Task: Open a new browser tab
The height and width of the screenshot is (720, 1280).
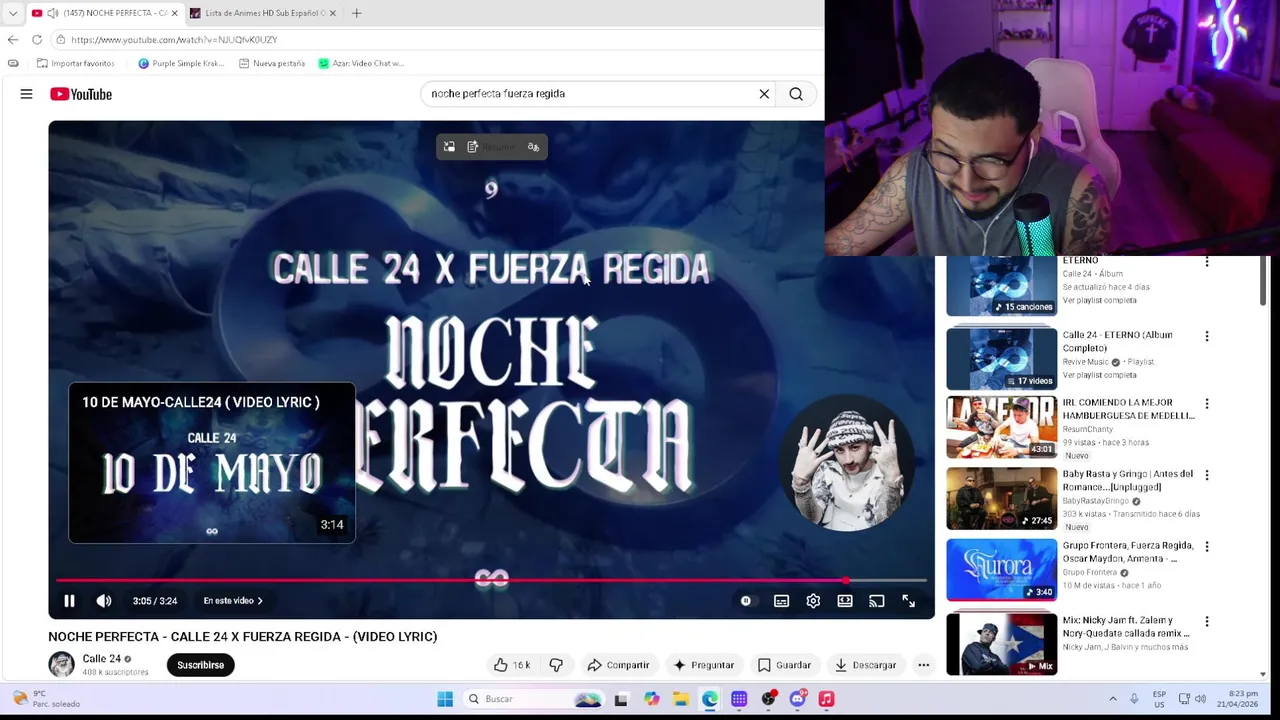Action: [356, 13]
